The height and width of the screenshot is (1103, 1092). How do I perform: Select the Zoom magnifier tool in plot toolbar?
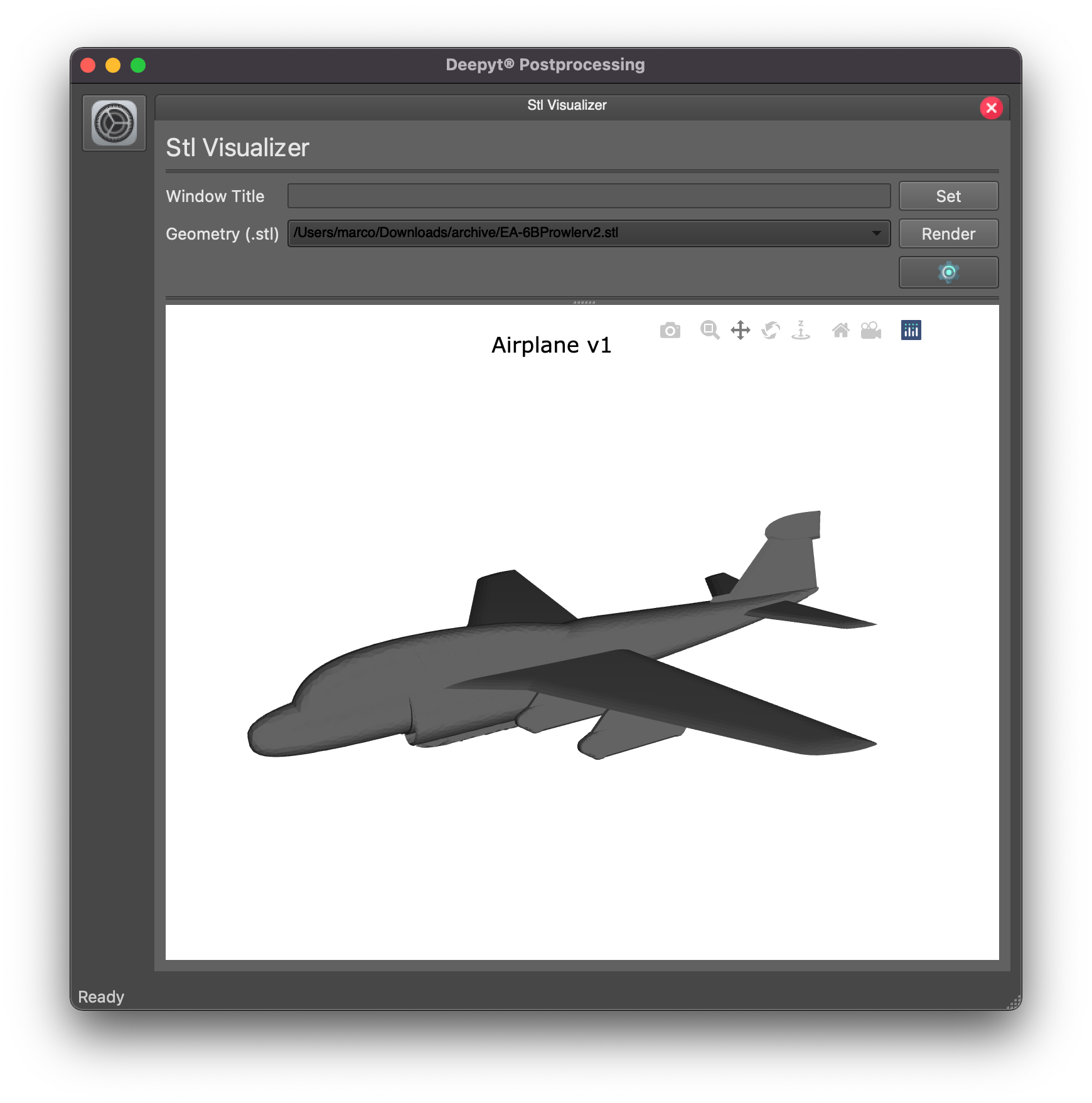click(x=710, y=330)
